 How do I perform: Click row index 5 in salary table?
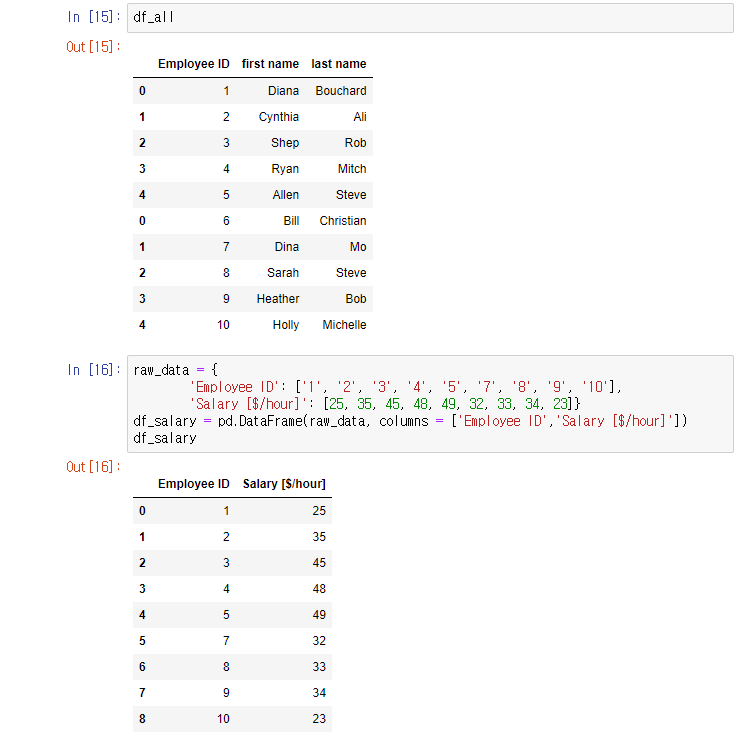pos(142,641)
